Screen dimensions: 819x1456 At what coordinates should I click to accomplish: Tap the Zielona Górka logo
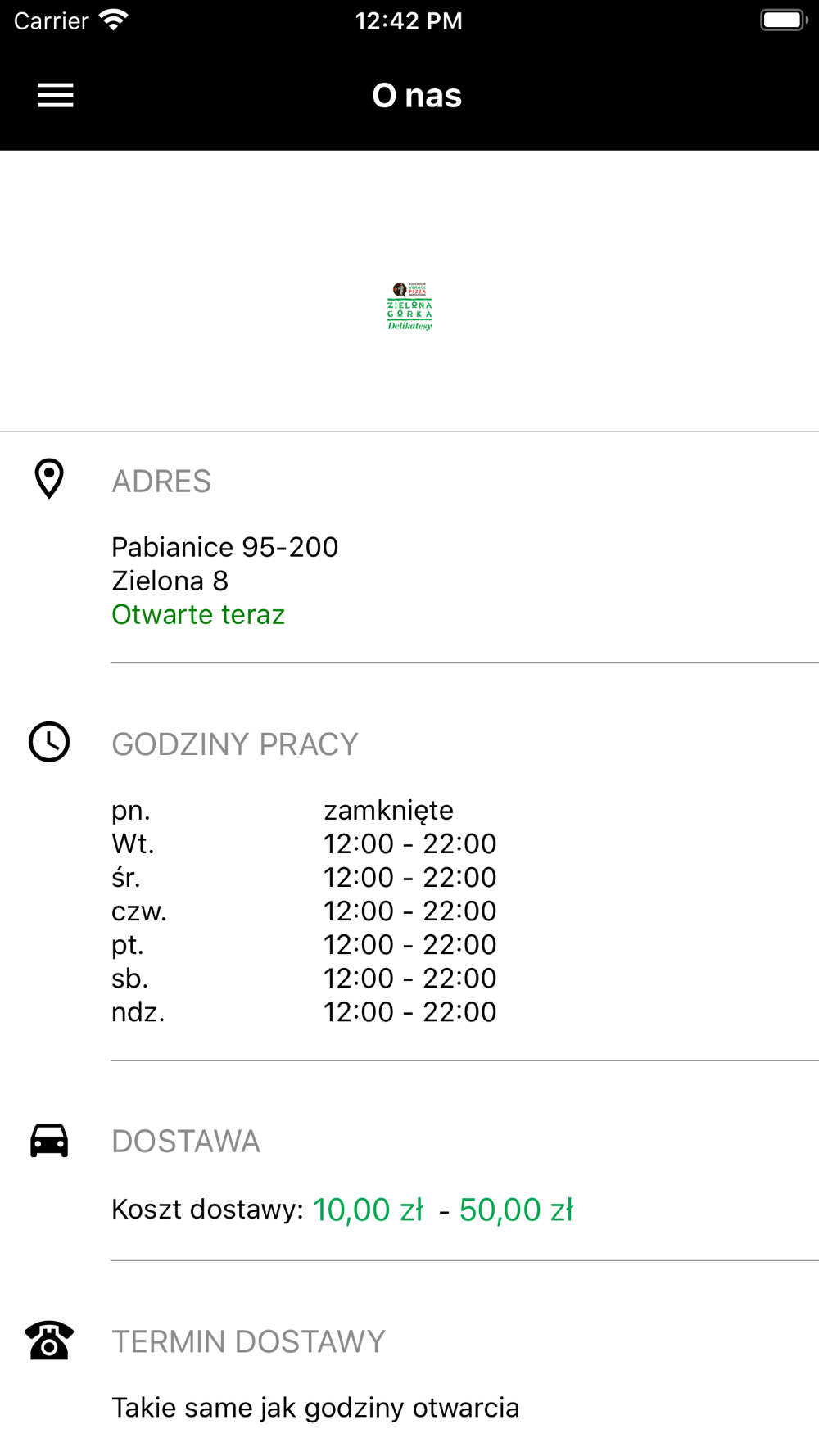click(409, 306)
